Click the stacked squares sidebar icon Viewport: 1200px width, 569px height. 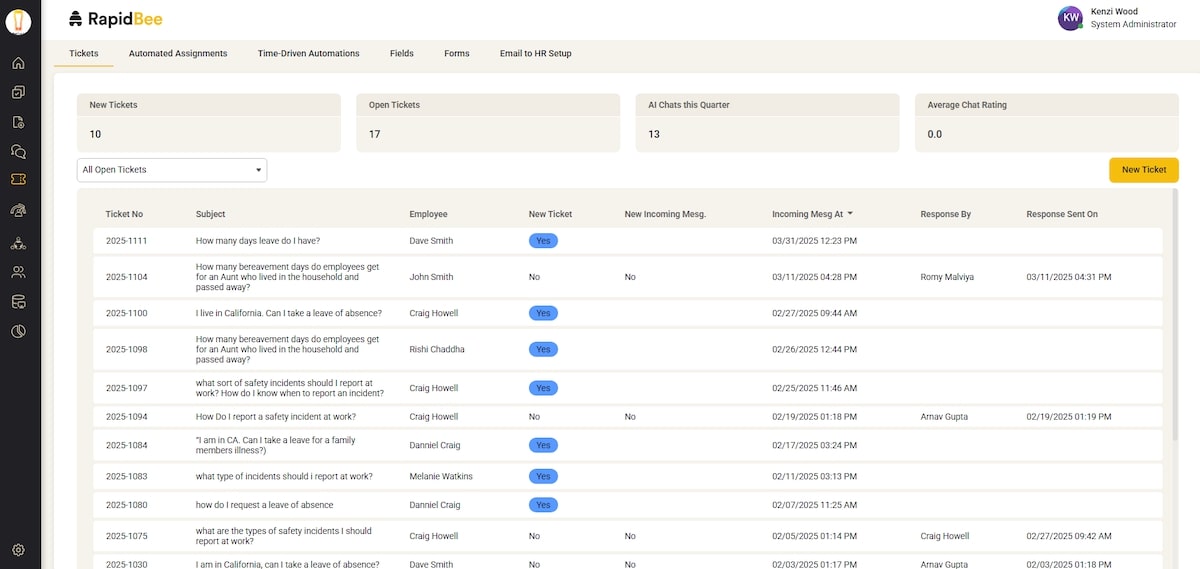18,93
